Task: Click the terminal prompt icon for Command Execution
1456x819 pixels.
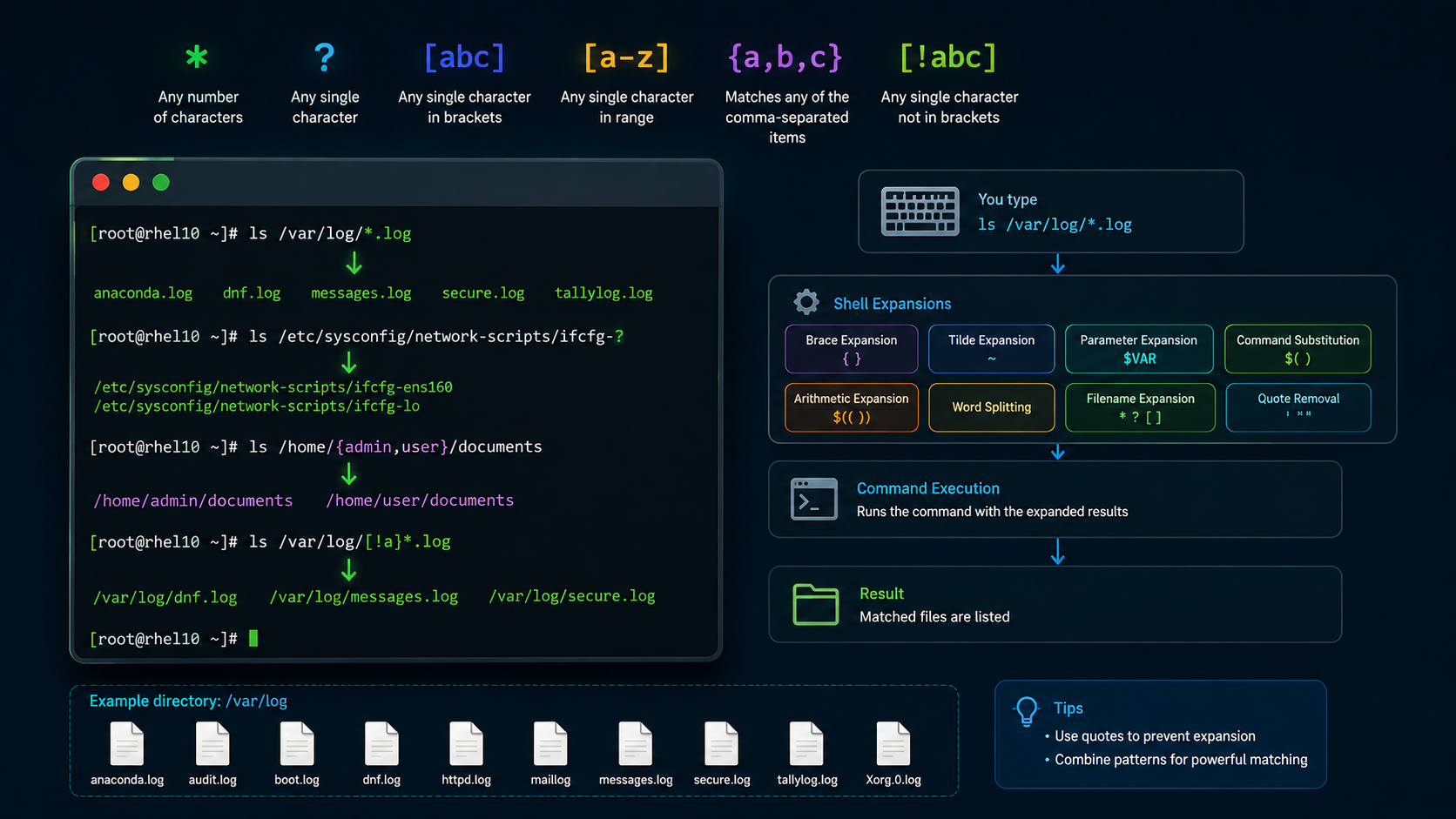Action: tap(813, 500)
